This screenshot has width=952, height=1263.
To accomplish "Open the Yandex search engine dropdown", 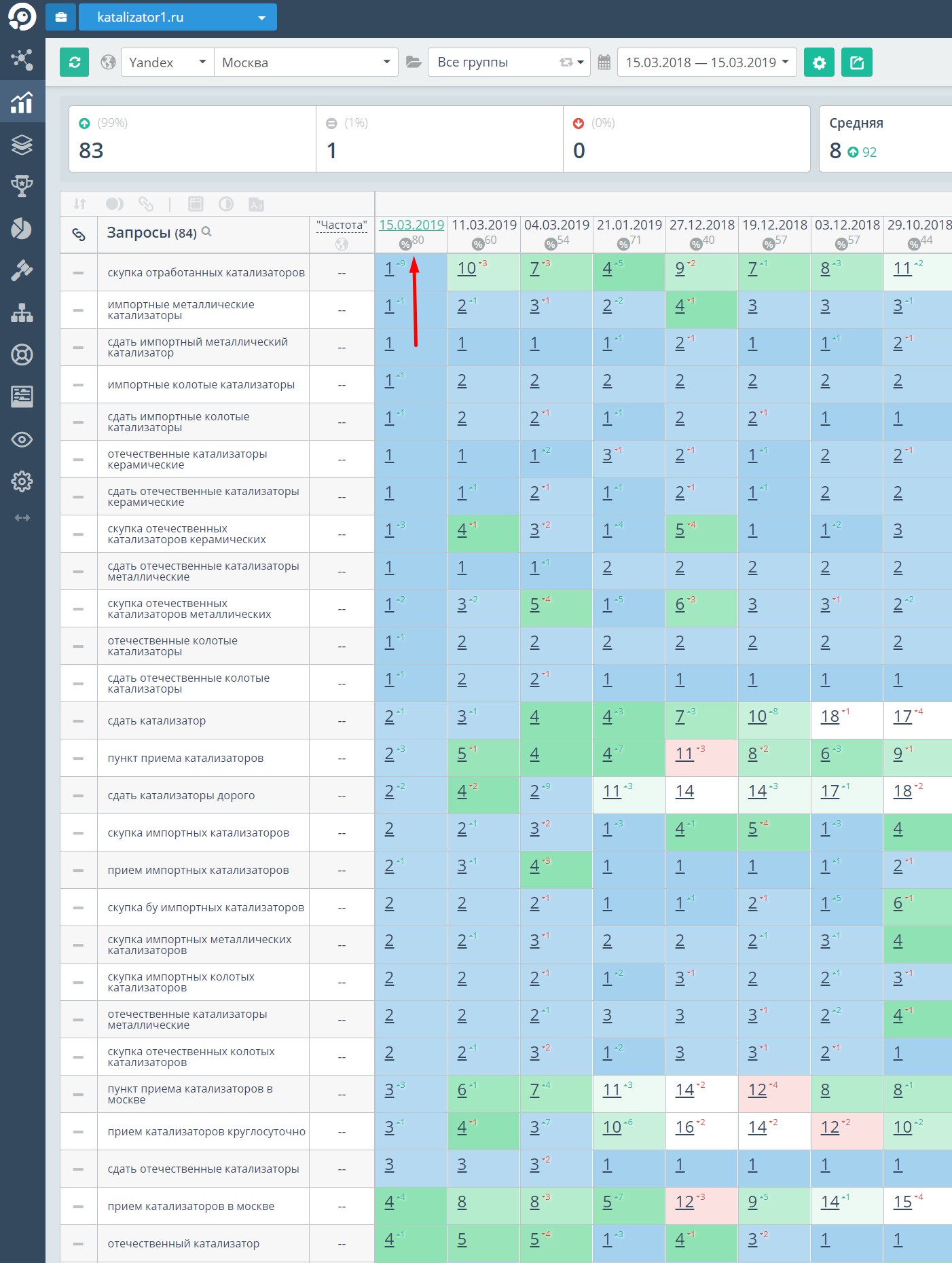I will (168, 62).
